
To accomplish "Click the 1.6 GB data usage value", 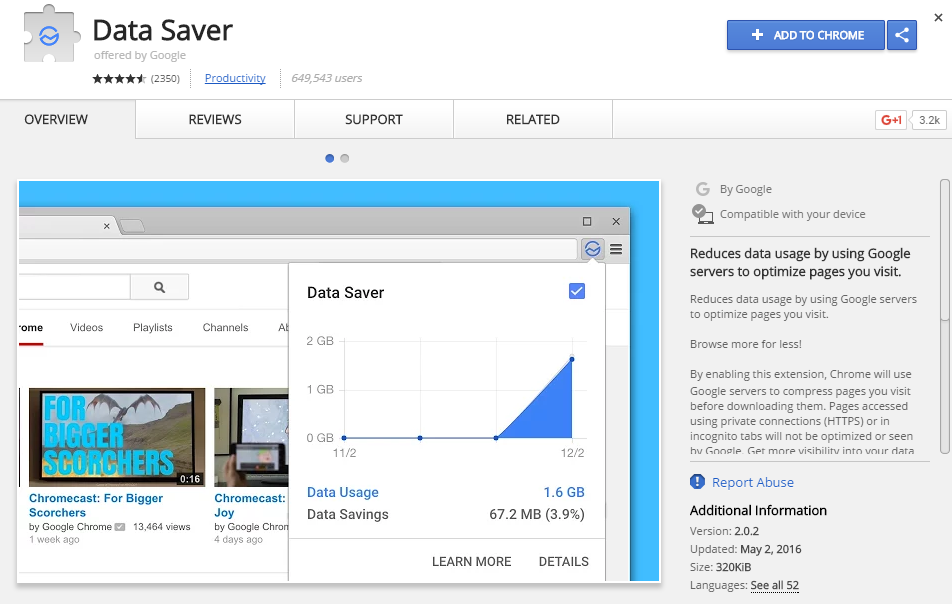I will click(564, 492).
